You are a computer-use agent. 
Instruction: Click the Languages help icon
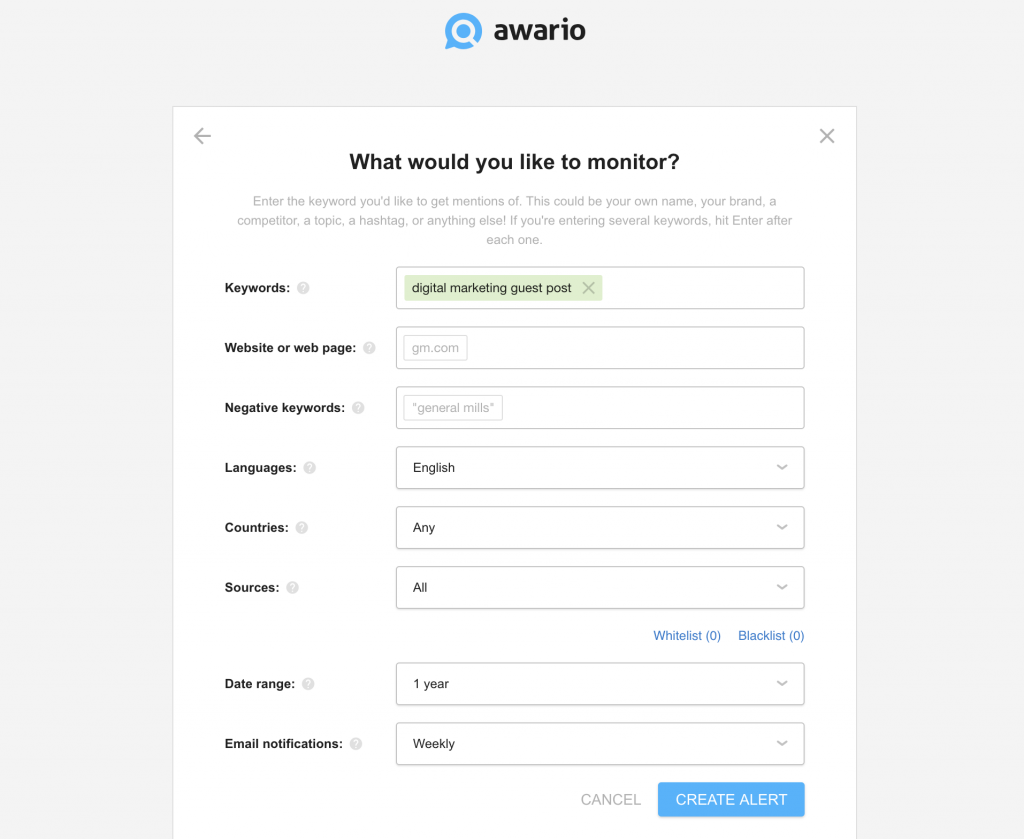click(310, 468)
